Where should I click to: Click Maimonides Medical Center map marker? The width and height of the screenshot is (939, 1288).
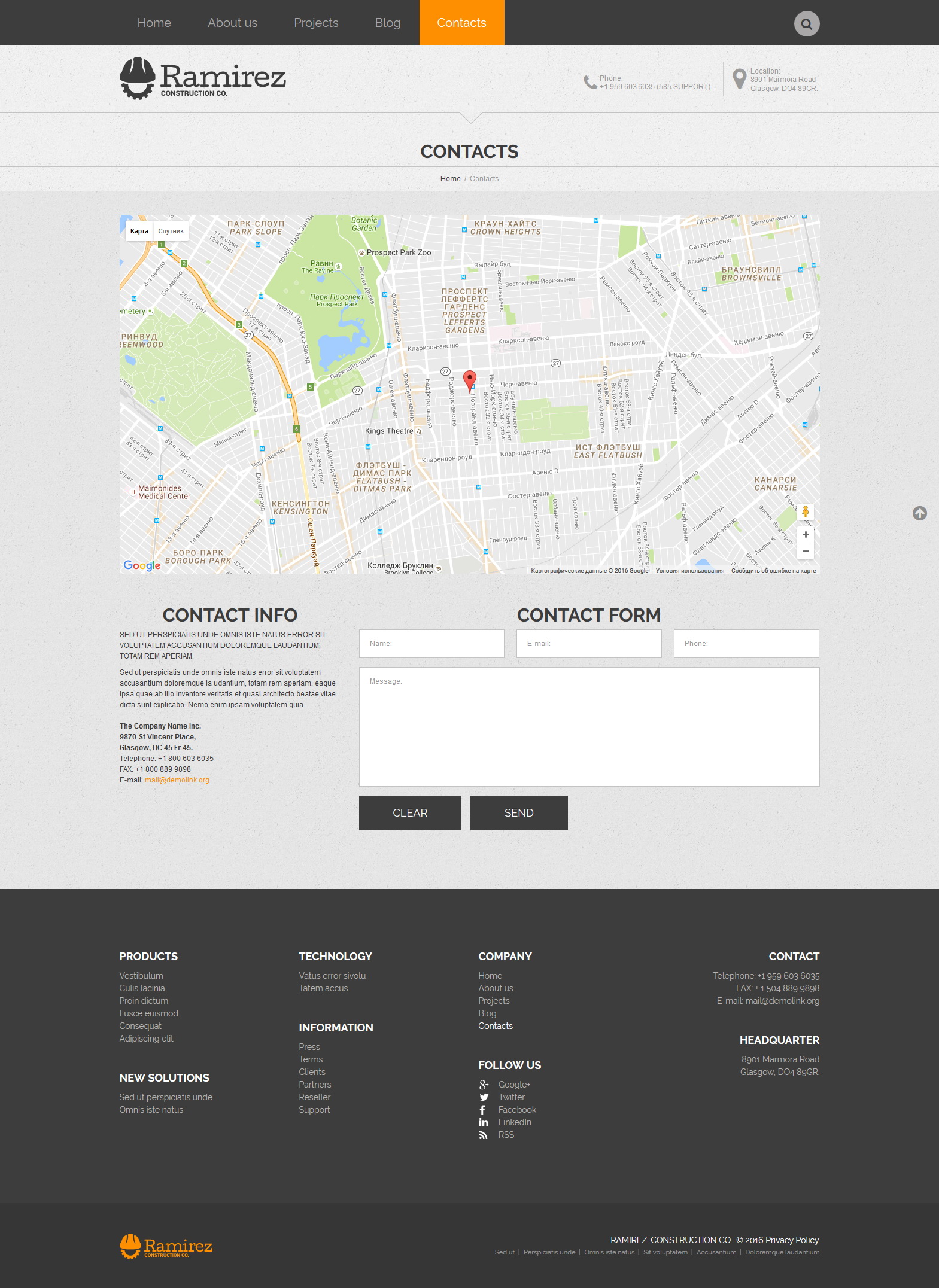[133, 492]
